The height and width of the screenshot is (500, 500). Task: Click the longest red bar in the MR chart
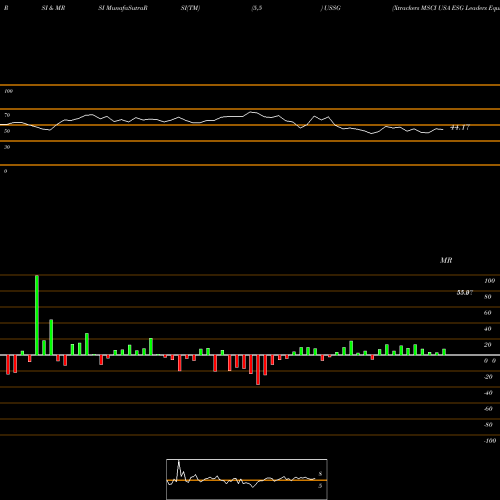coord(258,370)
